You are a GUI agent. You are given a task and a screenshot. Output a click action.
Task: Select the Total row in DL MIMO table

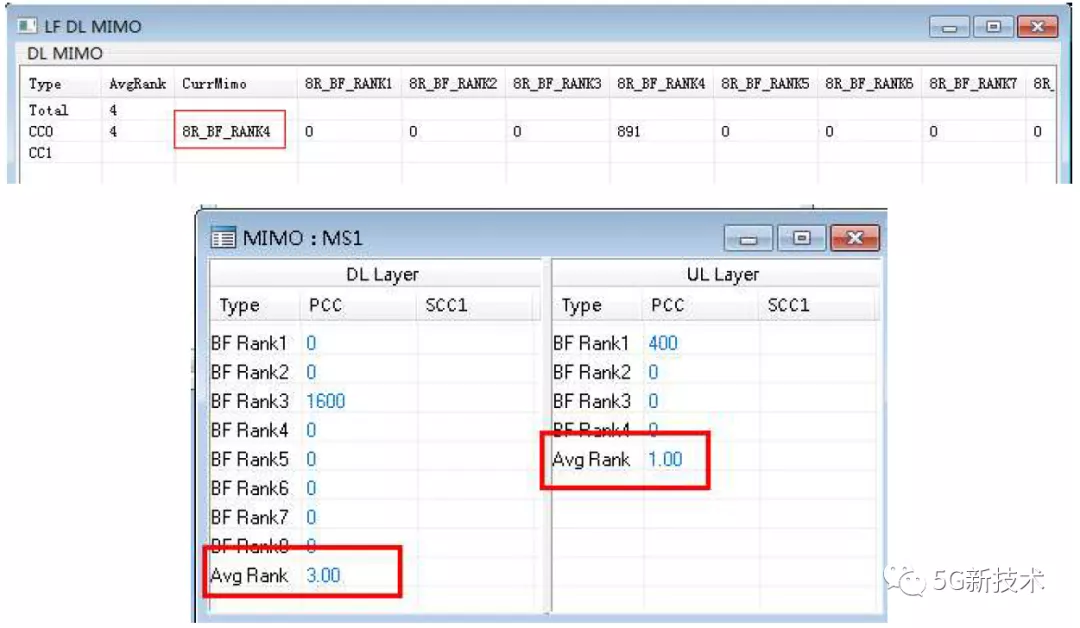click(537, 110)
